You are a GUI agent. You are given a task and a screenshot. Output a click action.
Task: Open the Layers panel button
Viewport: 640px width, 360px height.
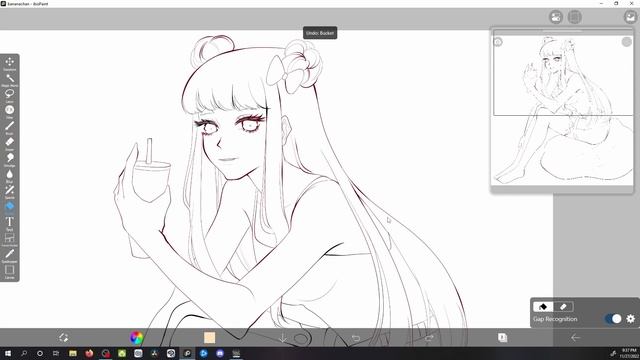click(502, 338)
